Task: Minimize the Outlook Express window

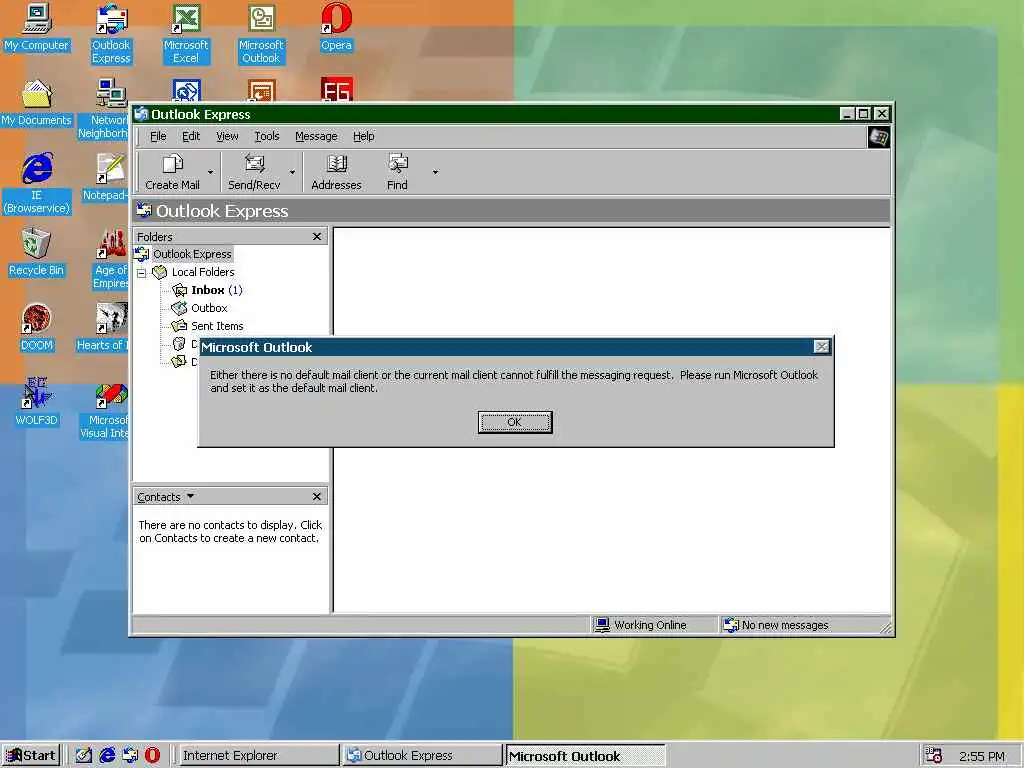Action: pyautogui.click(x=847, y=114)
